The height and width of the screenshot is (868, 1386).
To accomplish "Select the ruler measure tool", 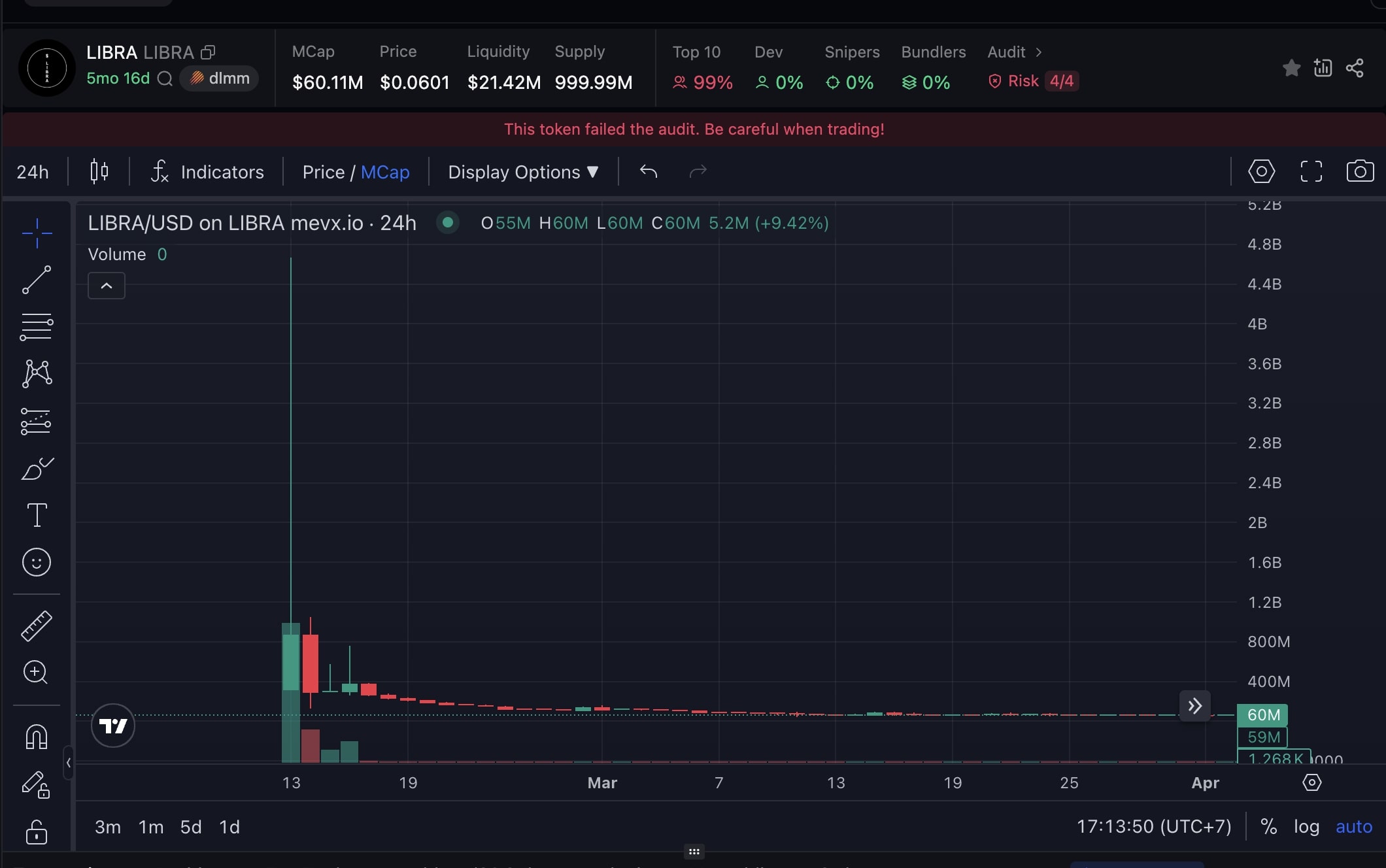I will tap(37, 626).
